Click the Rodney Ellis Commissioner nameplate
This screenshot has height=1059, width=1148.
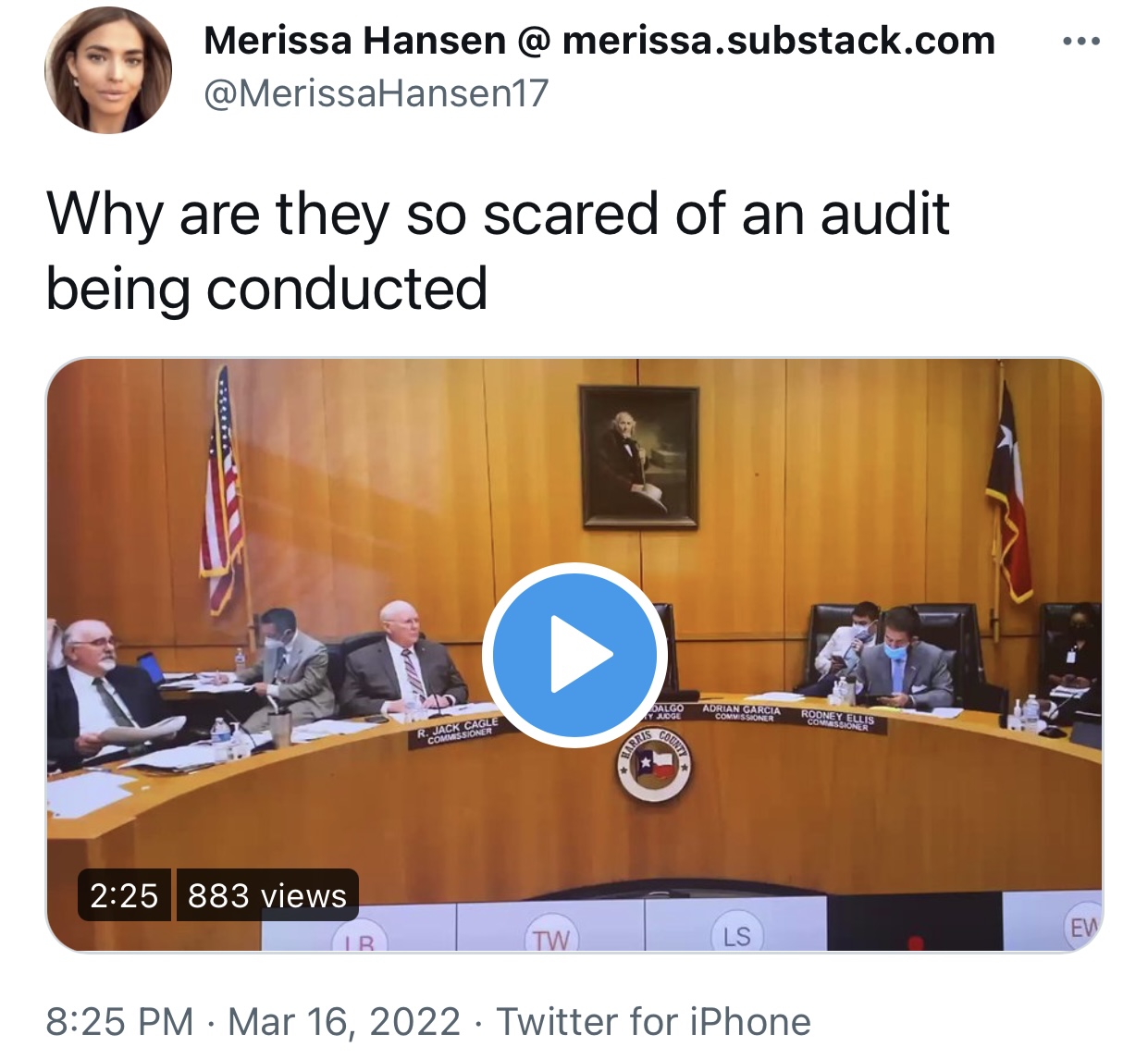[838, 720]
